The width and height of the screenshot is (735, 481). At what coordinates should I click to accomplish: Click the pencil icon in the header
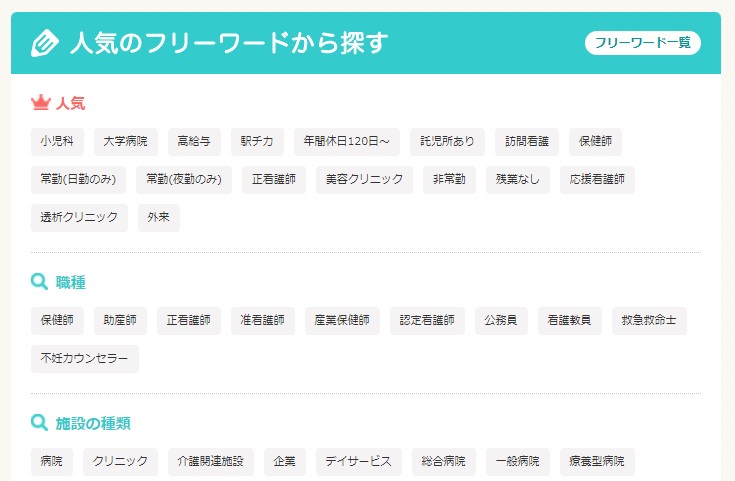coord(45,43)
